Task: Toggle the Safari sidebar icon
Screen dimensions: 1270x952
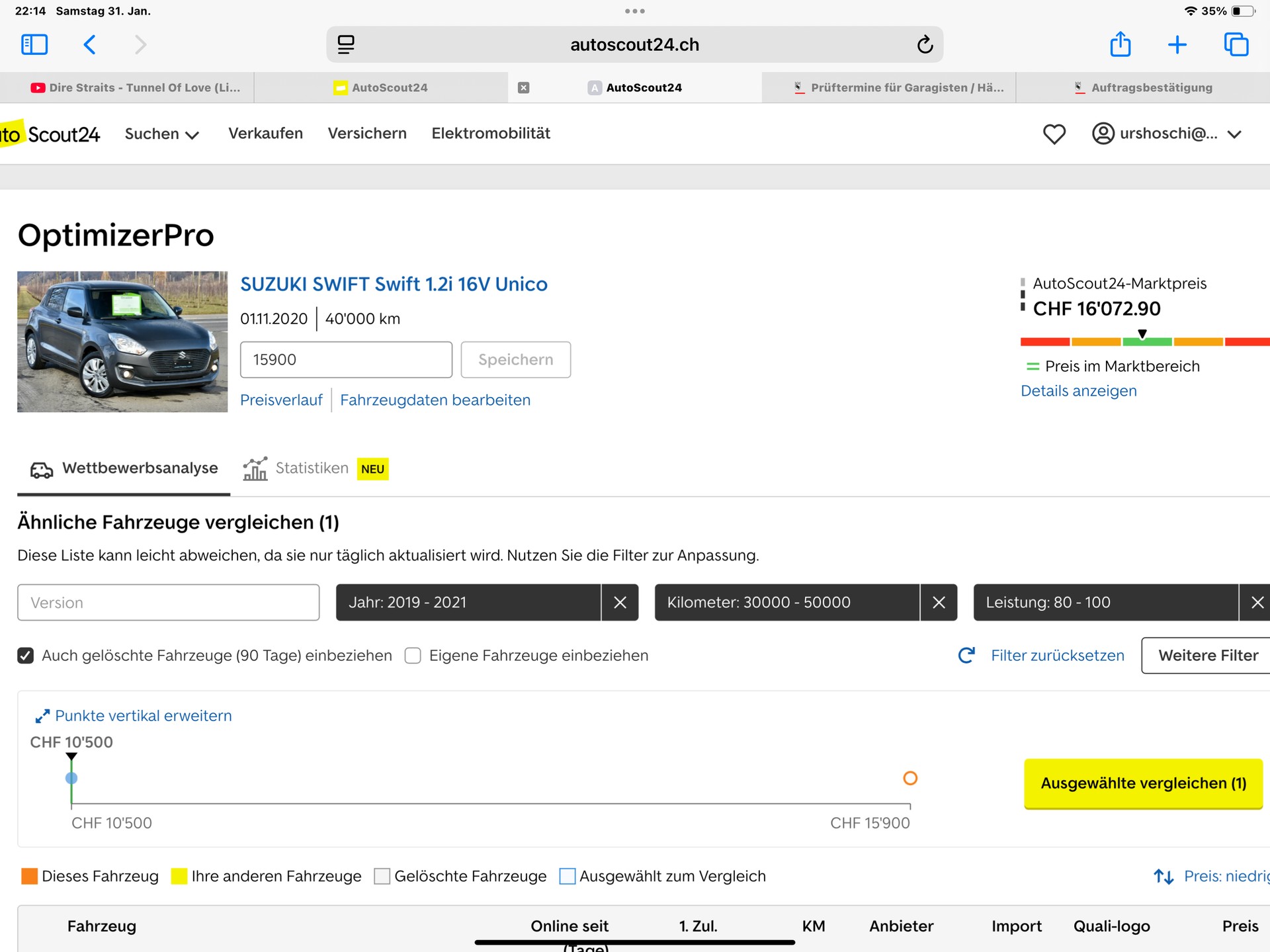Action: pyautogui.click(x=34, y=44)
